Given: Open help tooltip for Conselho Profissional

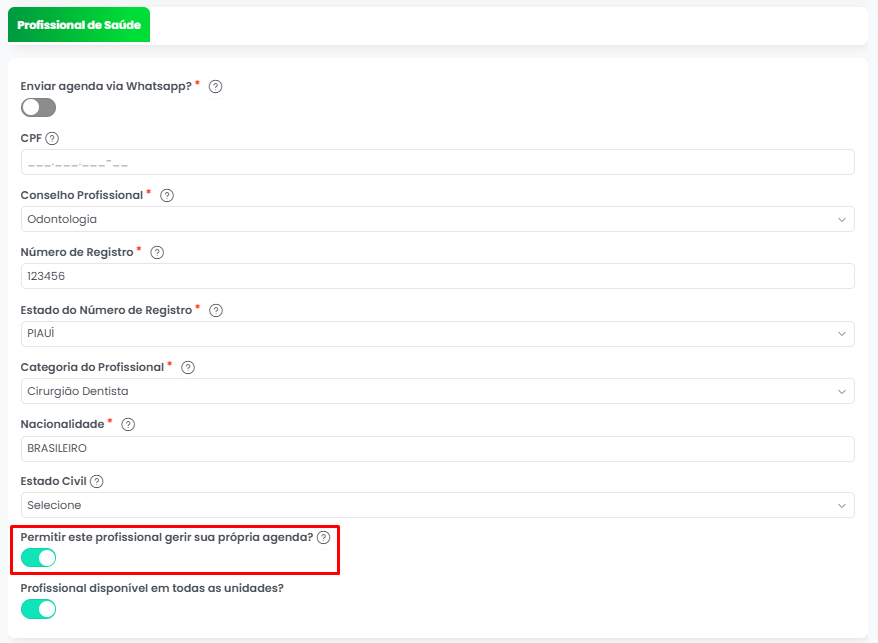Looking at the screenshot, I should pos(167,196).
